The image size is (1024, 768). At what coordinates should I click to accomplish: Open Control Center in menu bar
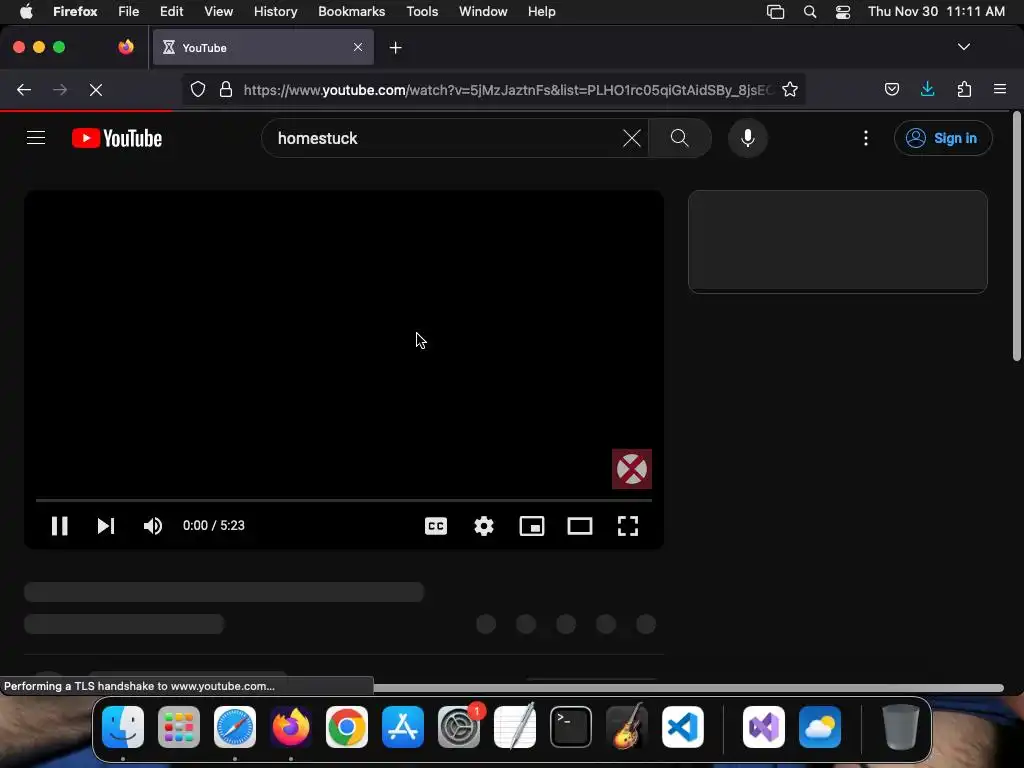[843, 11]
